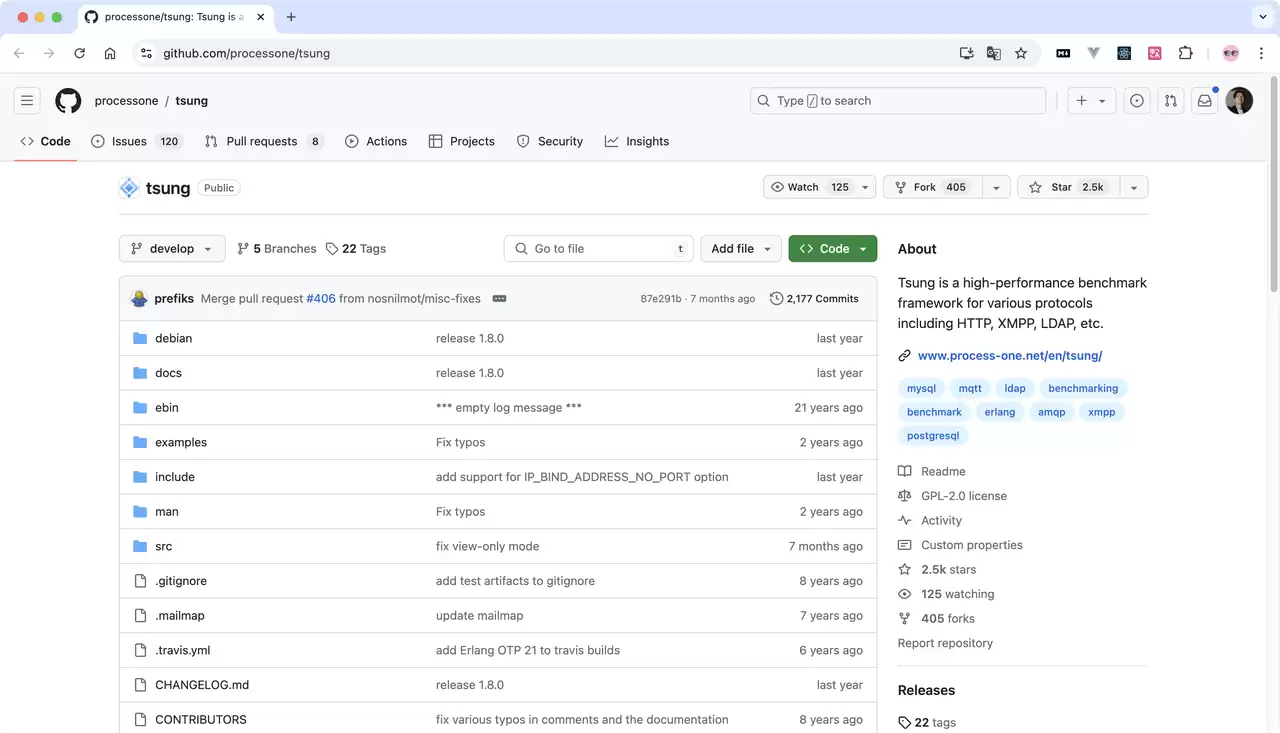Expand the Fork options caret

point(996,187)
